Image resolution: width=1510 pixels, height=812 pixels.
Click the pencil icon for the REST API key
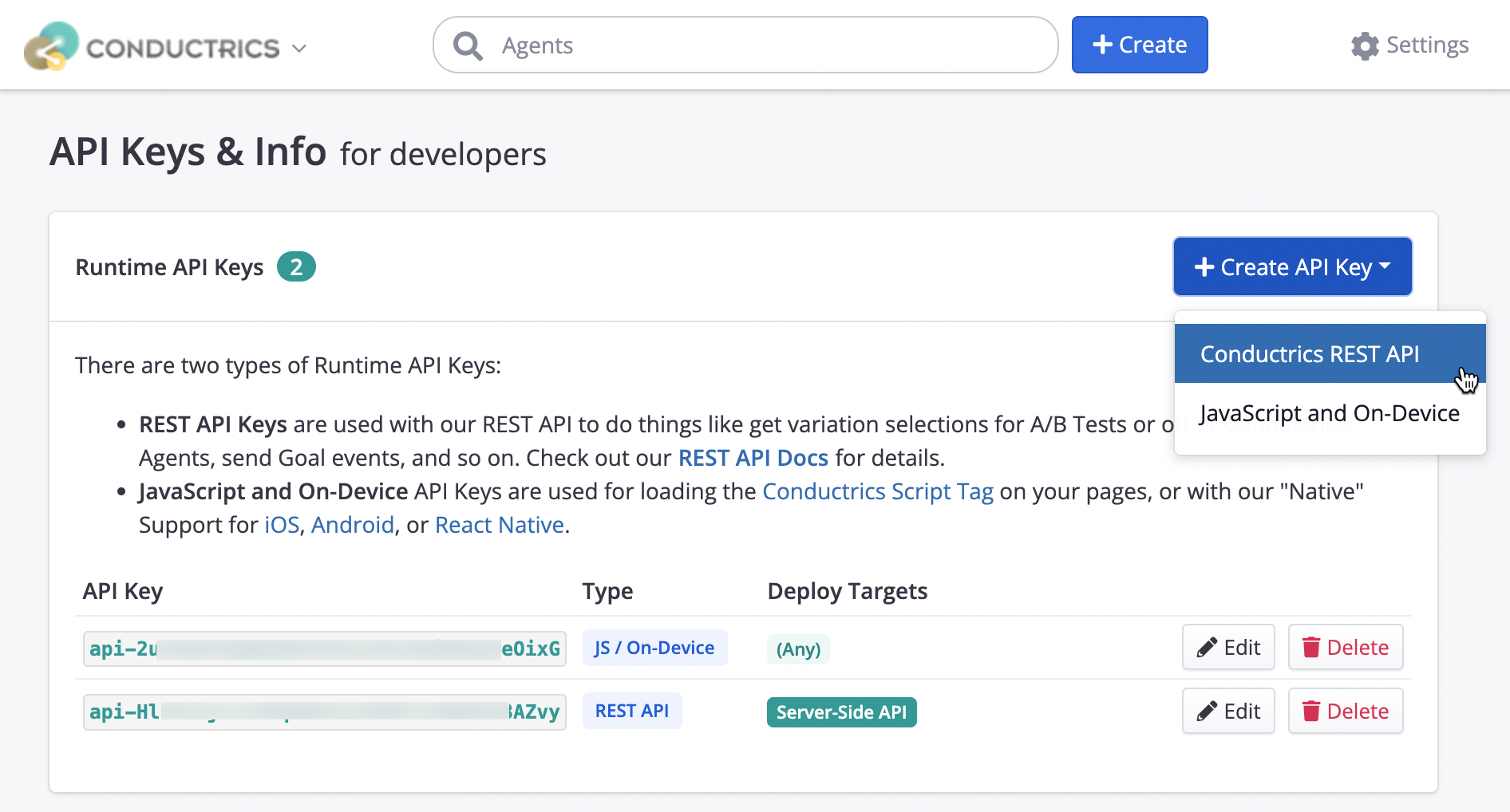(x=1207, y=711)
